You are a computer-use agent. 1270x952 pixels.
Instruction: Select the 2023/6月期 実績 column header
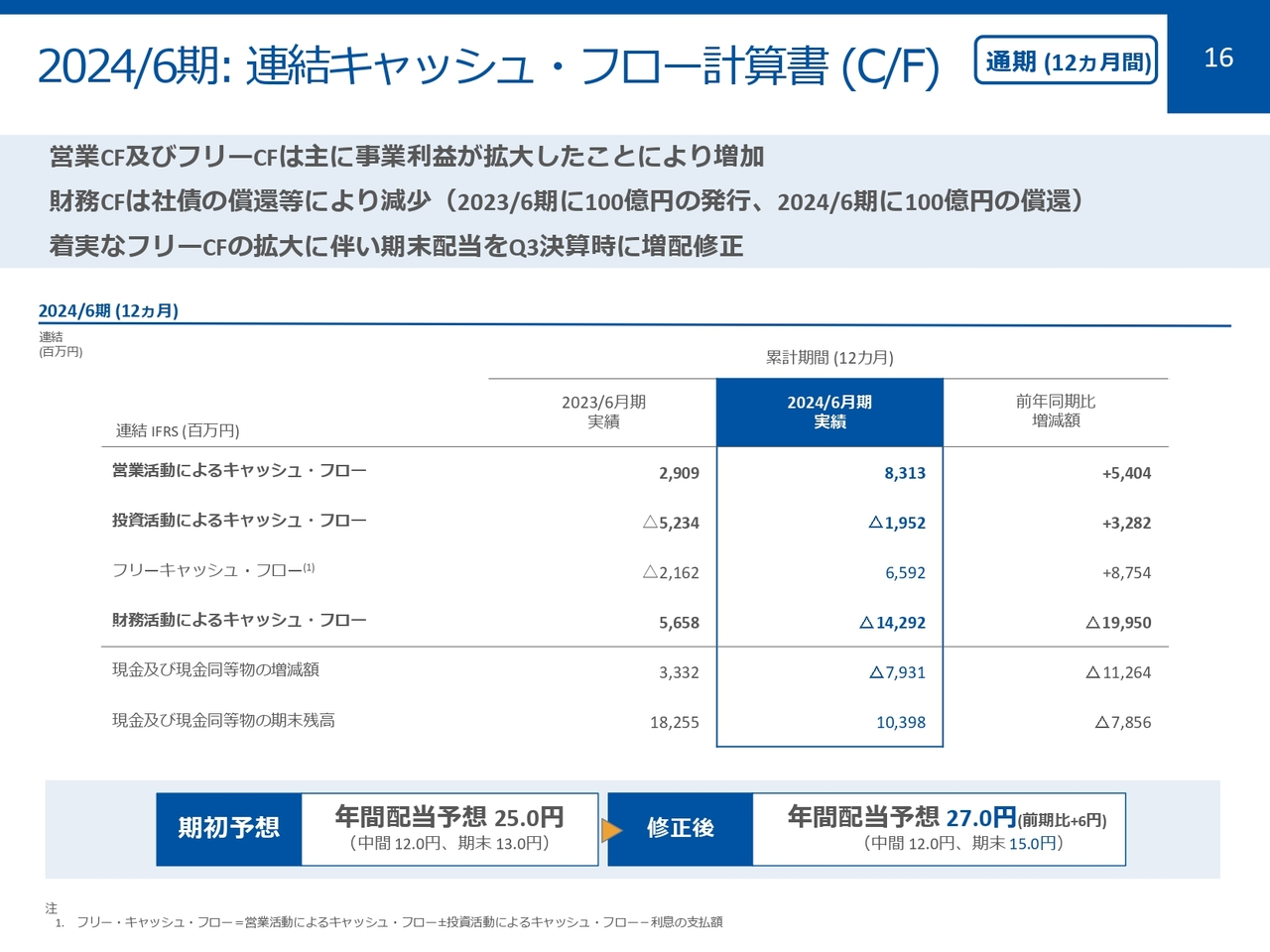(x=603, y=412)
